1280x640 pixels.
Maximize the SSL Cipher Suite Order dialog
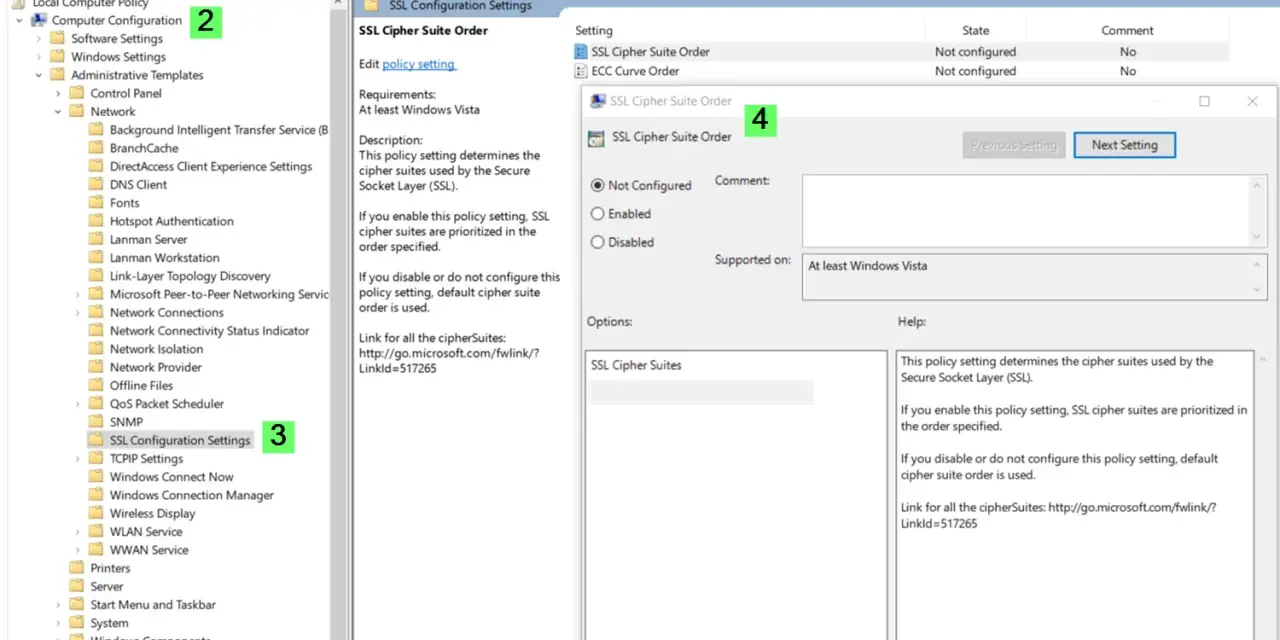[1204, 101]
